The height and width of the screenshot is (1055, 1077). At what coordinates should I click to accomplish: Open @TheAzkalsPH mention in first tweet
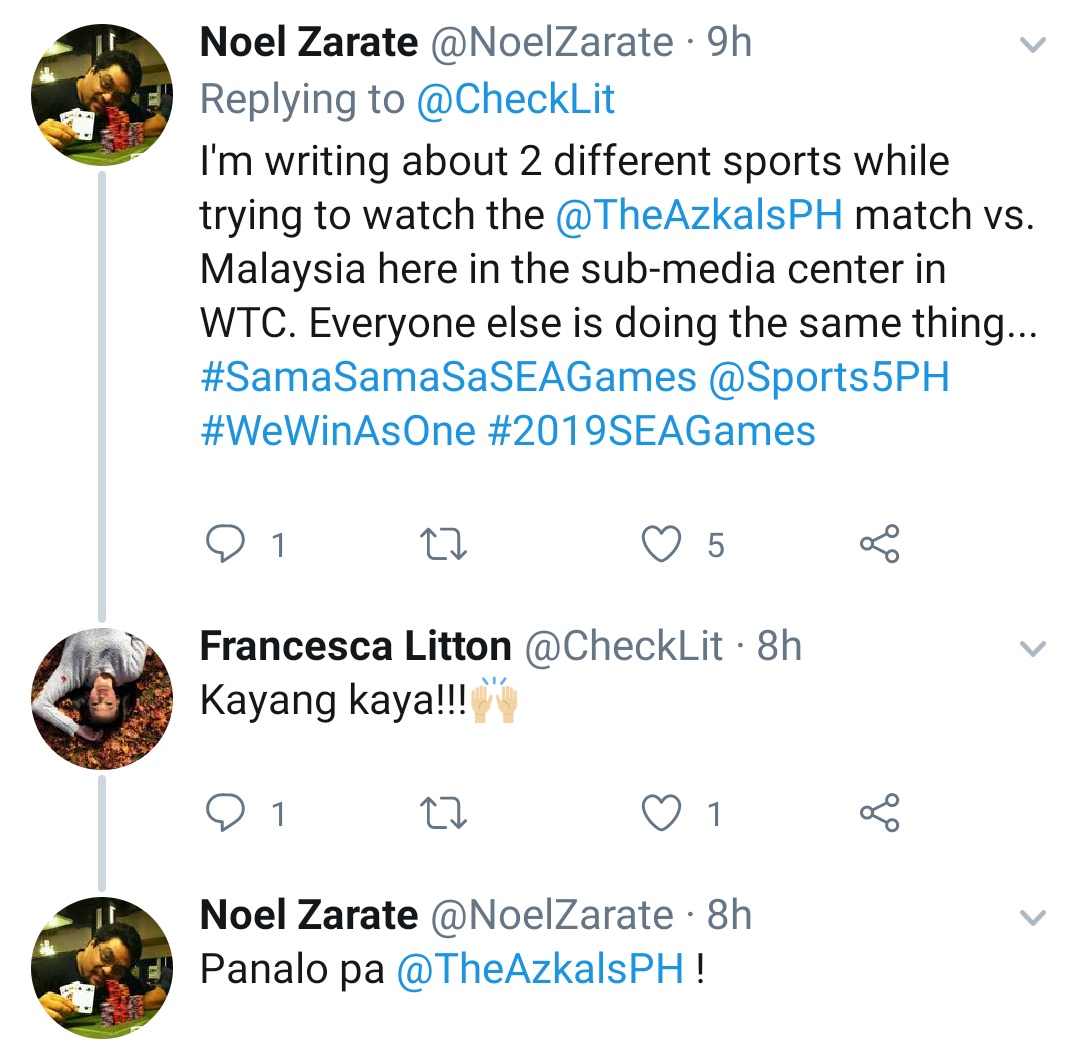point(700,215)
